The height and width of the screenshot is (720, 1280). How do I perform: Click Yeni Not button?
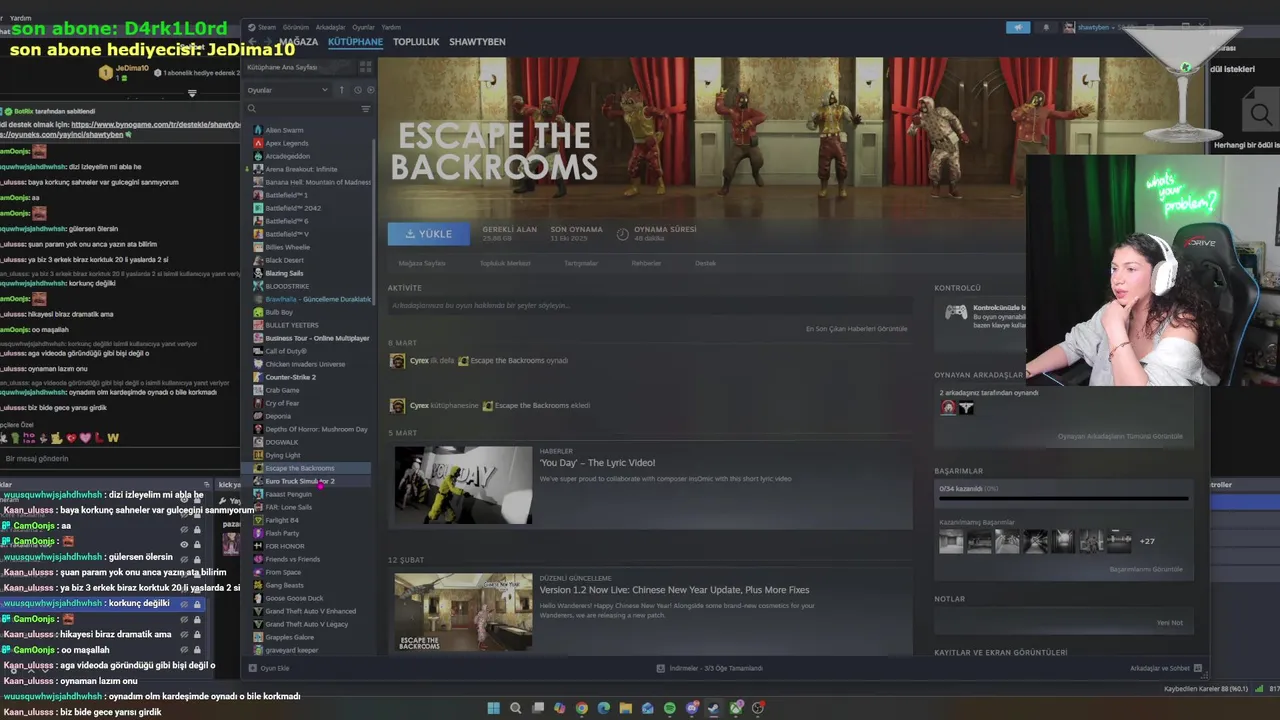click(x=1169, y=622)
